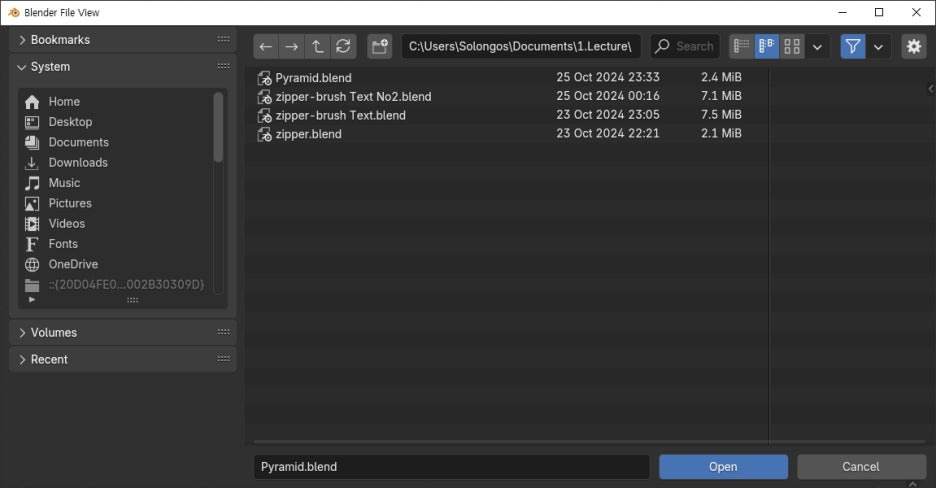The image size is (936, 488).
Task: Click the file name input field
Action: click(451, 467)
